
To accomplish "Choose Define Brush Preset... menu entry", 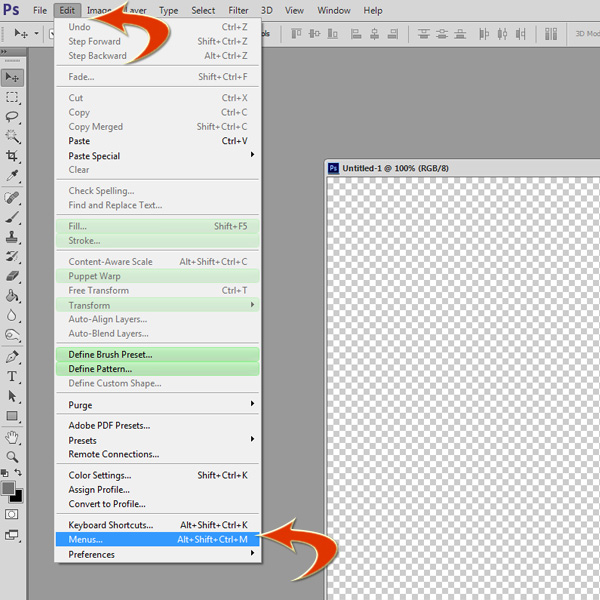I will 157,355.
